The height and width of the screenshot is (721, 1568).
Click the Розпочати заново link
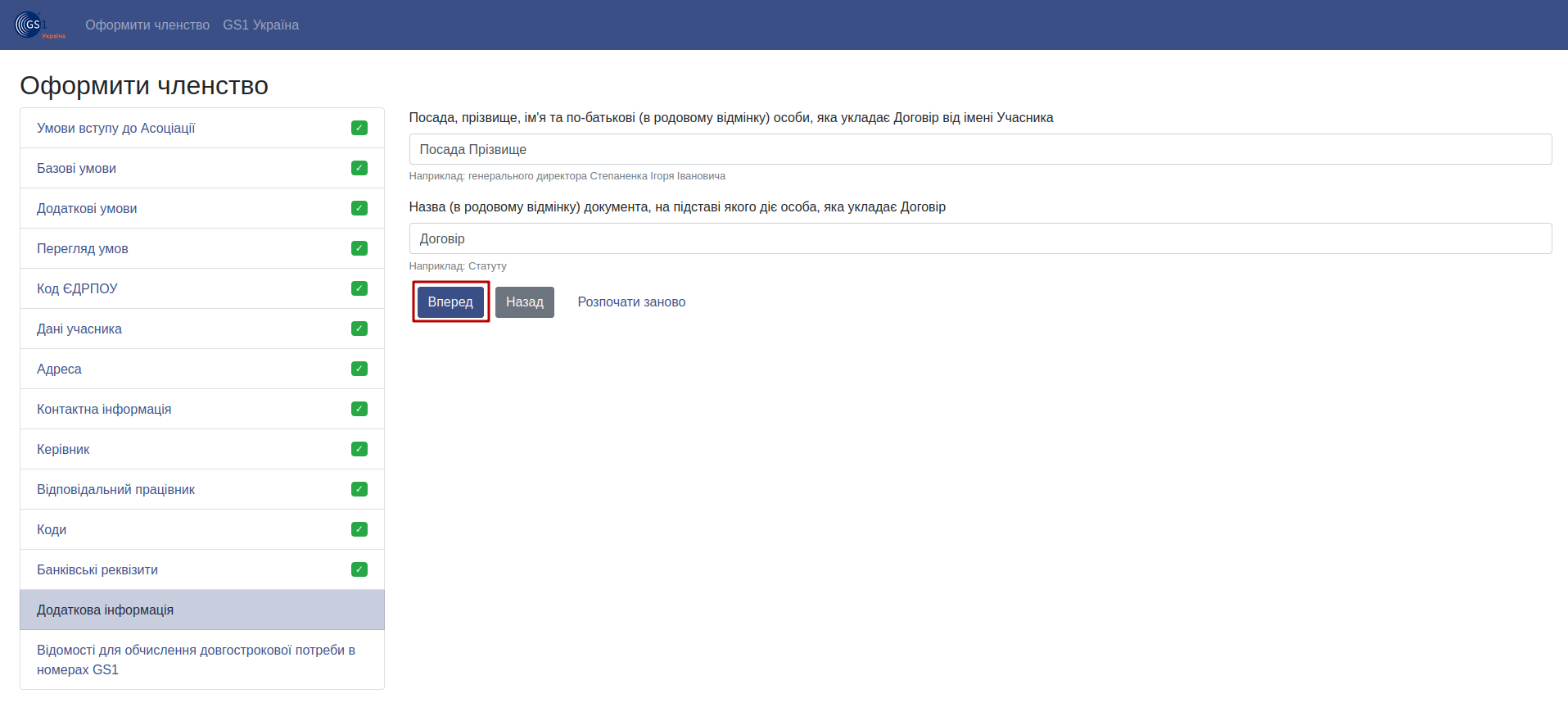tap(631, 302)
